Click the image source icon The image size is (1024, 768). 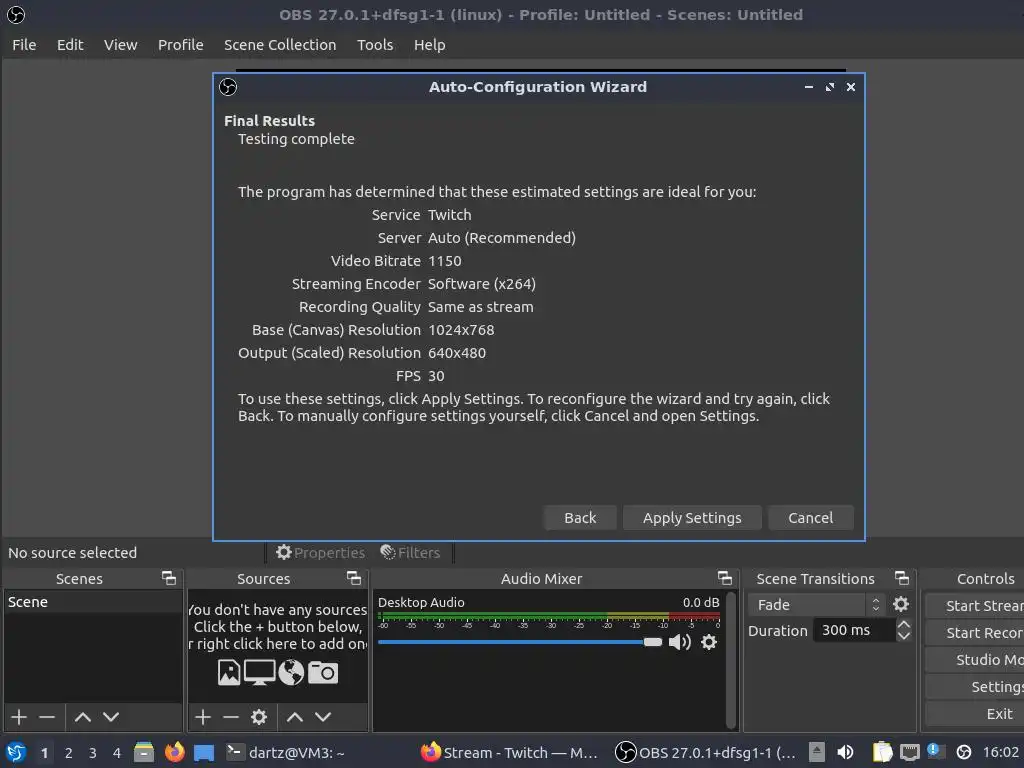click(x=229, y=673)
